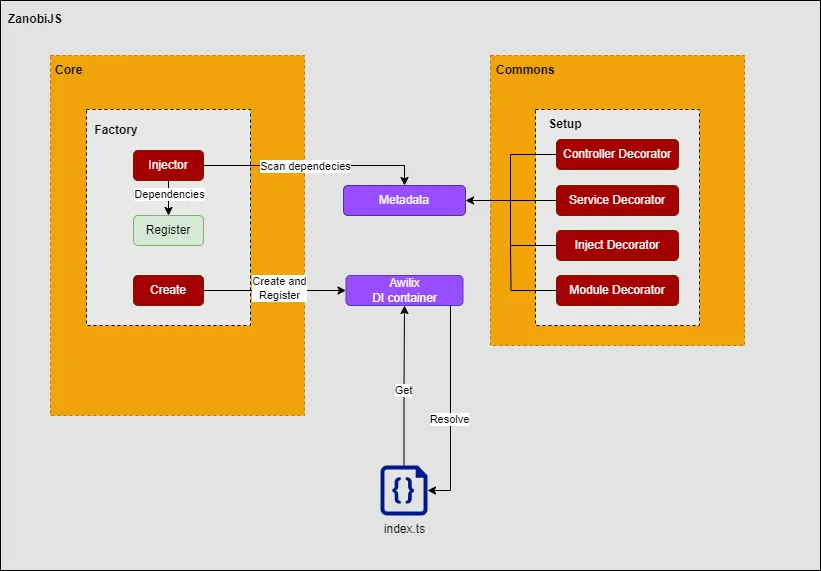
Task: Select the green Register block
Action: (x=168, y=230)
